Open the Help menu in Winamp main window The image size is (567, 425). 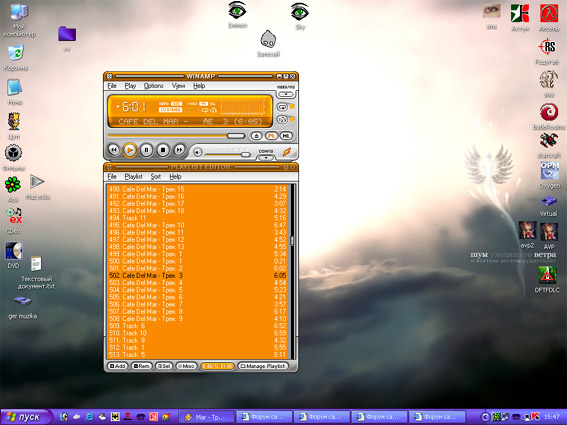[x=199, y=86]
